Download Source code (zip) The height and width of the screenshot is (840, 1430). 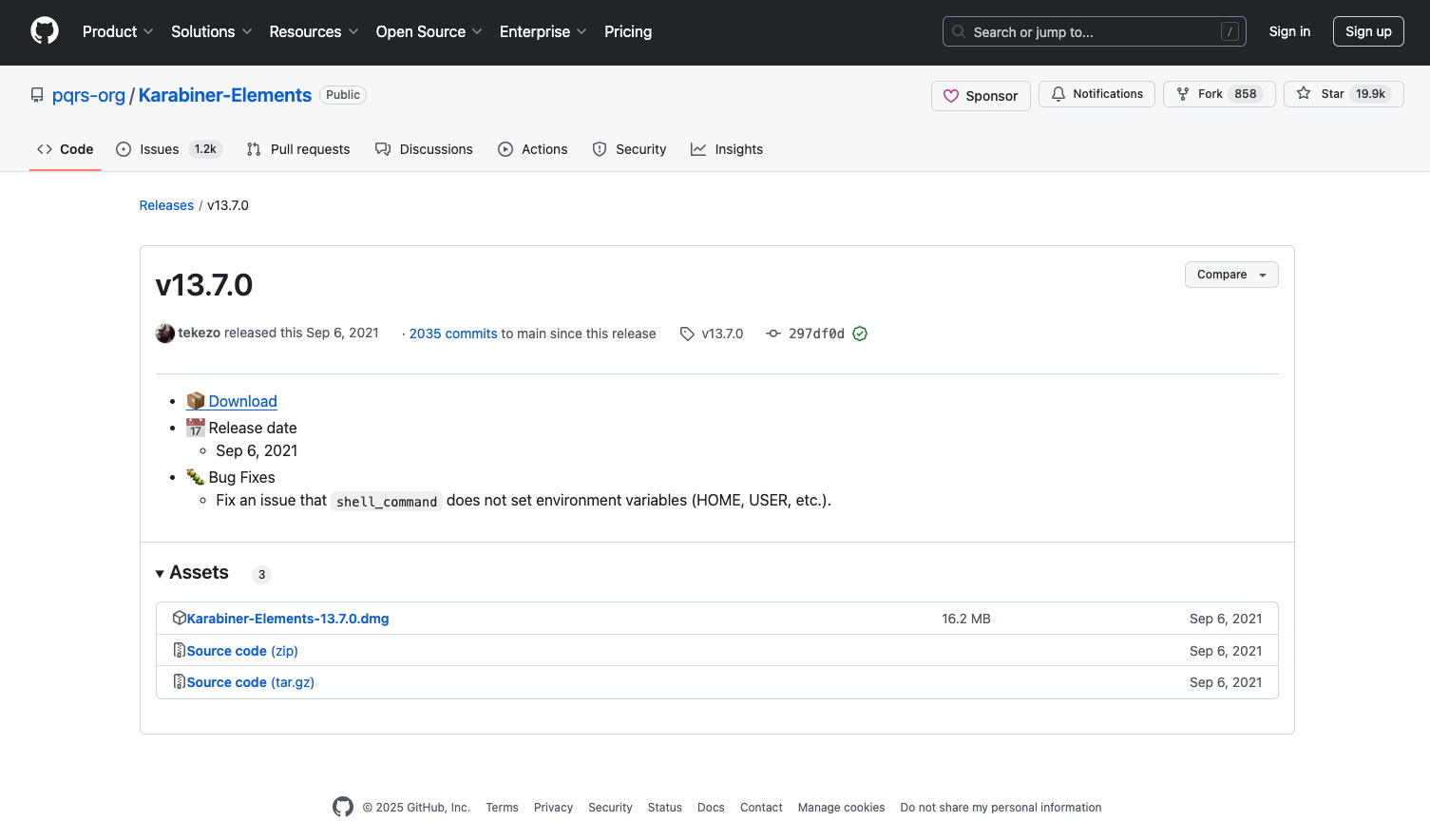(242, 651)
